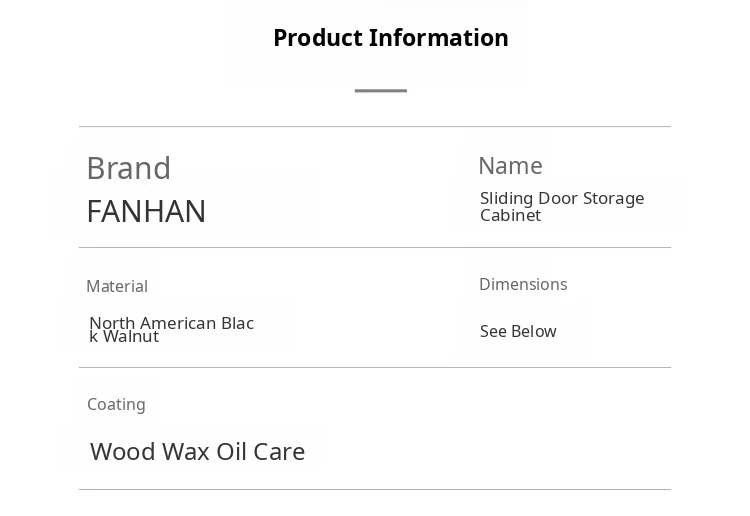Select the "Name" field label
This screenshot has width=750, height=516.
tap(510, 166)
